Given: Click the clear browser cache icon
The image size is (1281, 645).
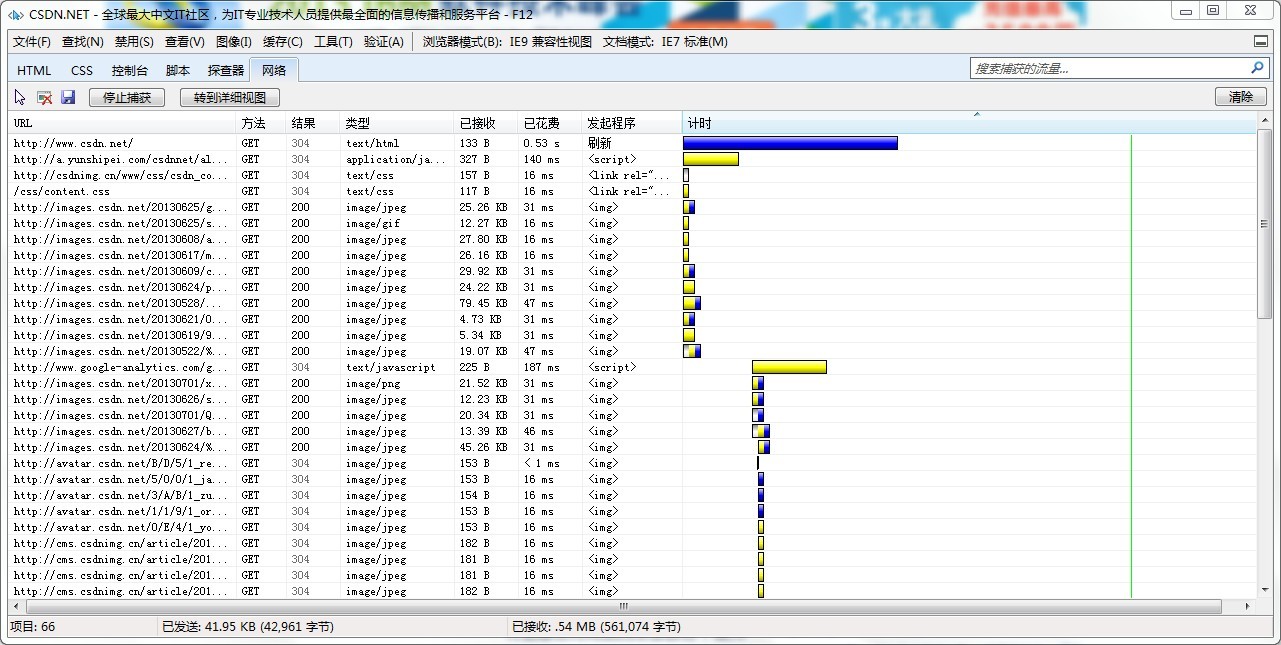Looking at the screenshot, I should 44,97.
